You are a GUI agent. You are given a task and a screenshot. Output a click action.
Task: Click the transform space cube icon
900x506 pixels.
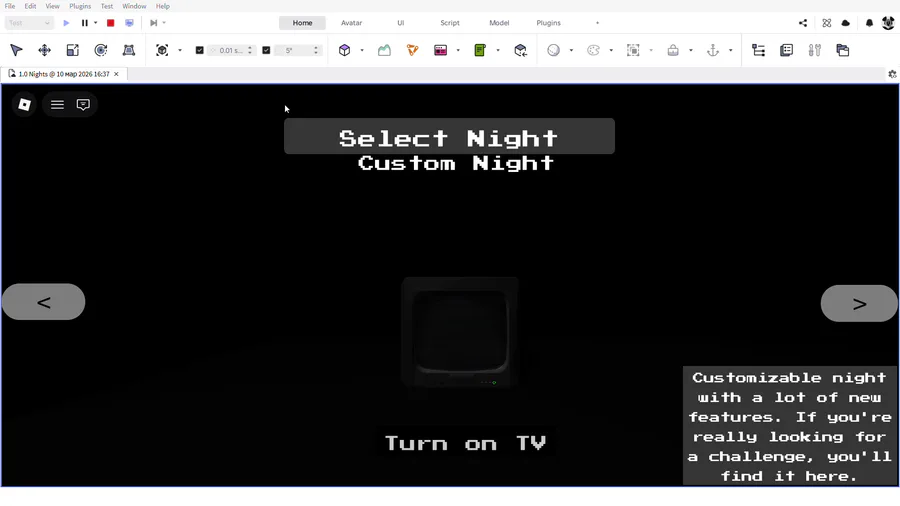pos(162,50)
